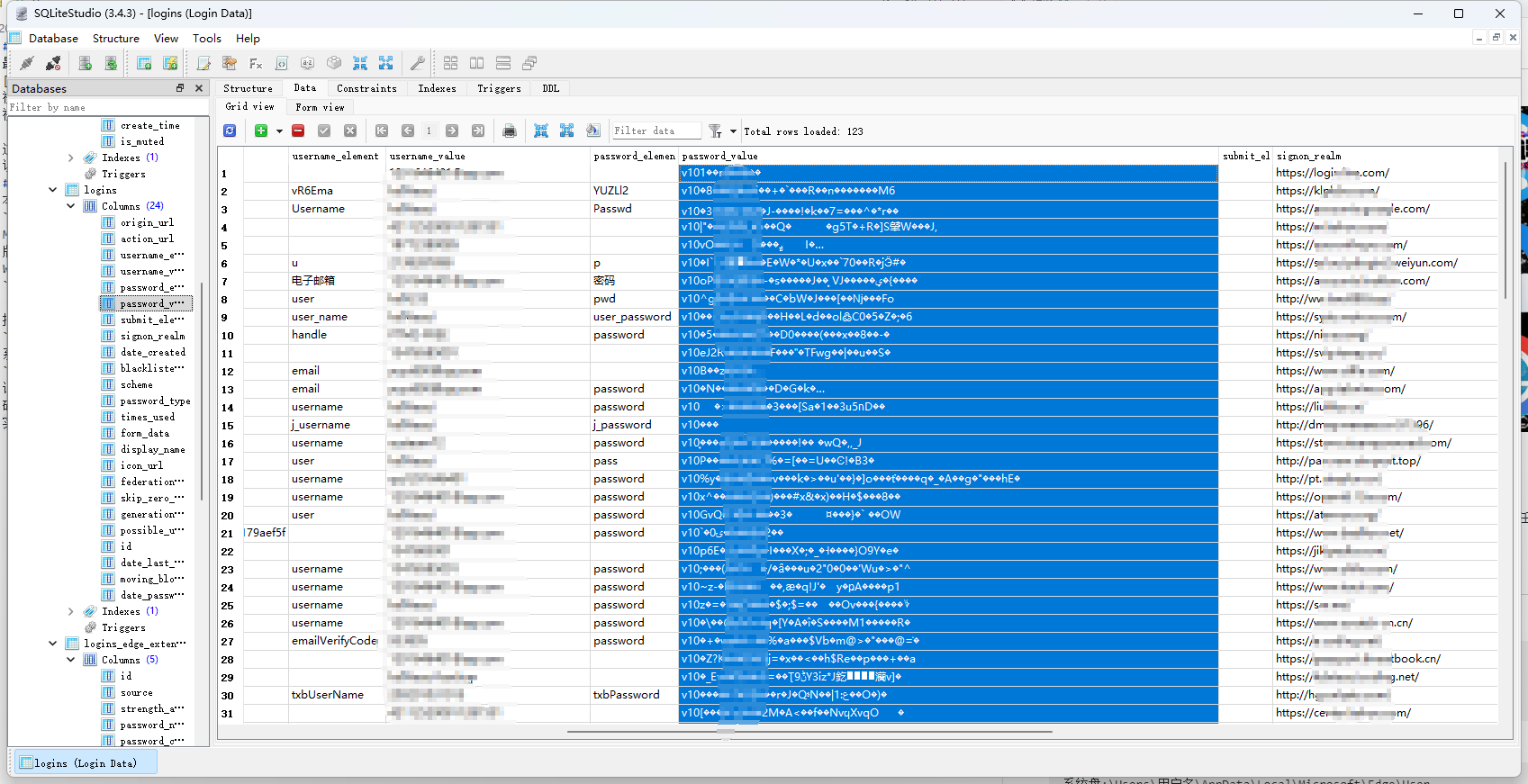Click the rollback X icon
The height and width of the screenshot is (784, 1528).
pyautogui.click(x=350, y=131)
